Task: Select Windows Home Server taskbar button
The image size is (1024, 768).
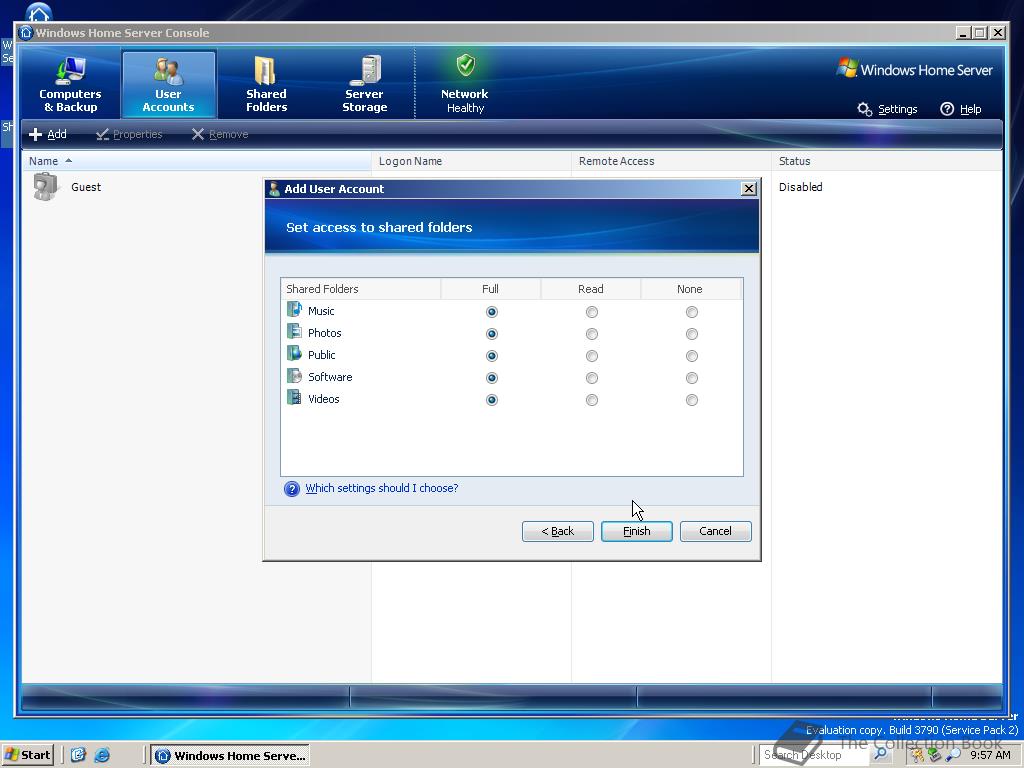Action: click(231, 756)
